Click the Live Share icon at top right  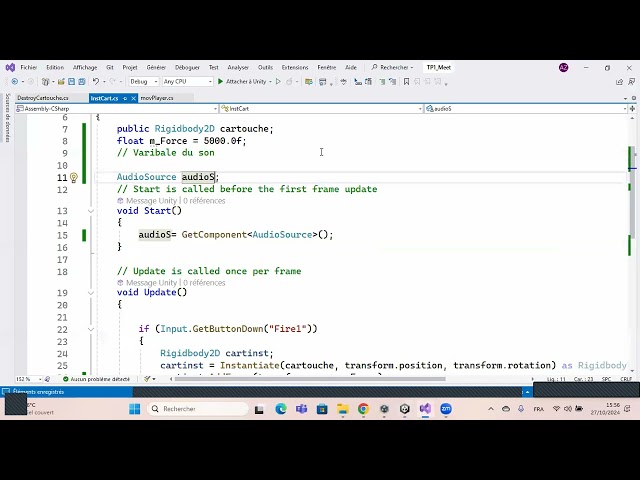619,82
